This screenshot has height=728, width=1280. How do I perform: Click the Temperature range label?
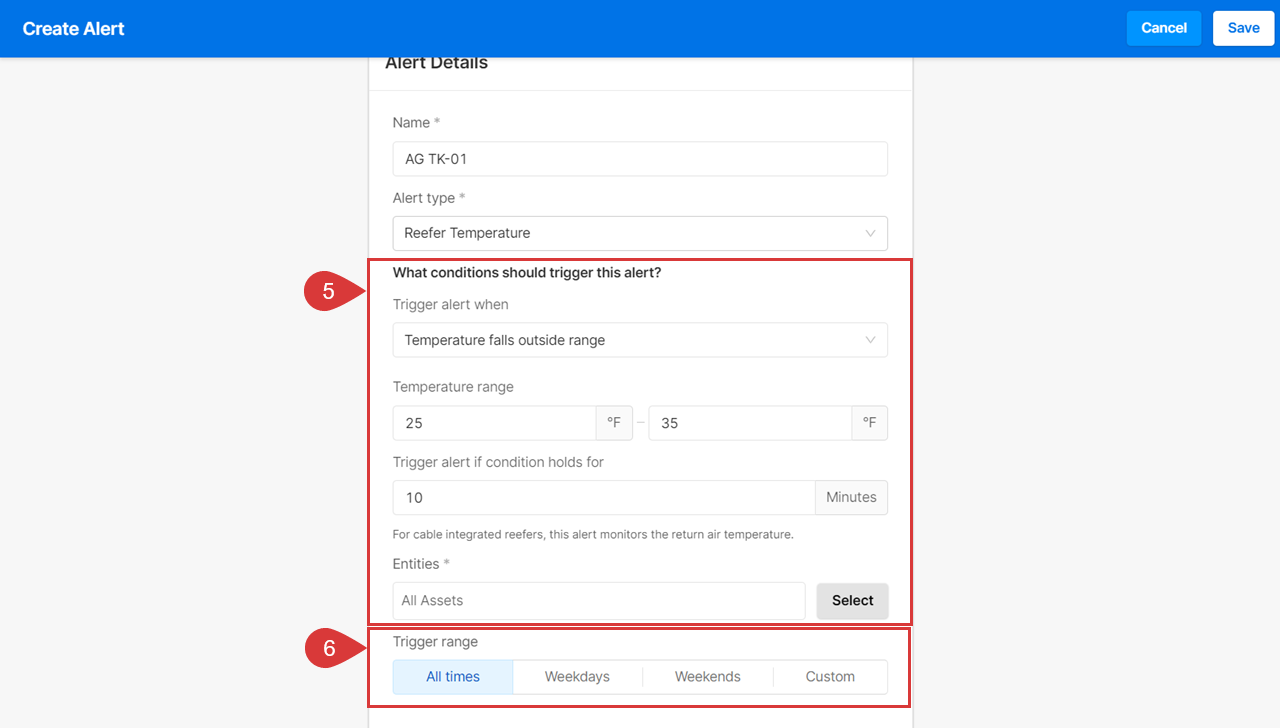click(x=453, y=387)
